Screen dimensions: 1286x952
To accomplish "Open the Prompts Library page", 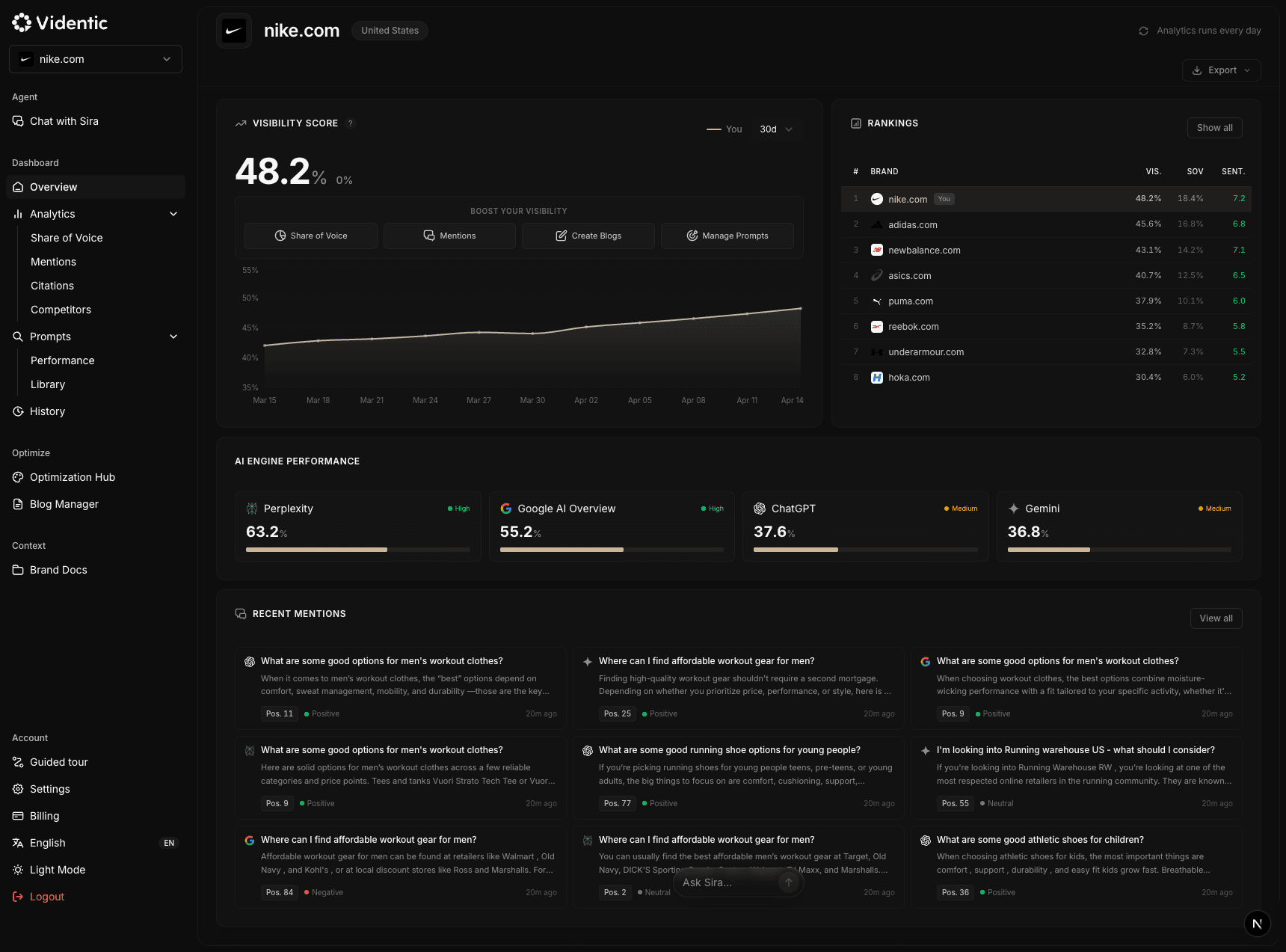I will pos(48,384).
